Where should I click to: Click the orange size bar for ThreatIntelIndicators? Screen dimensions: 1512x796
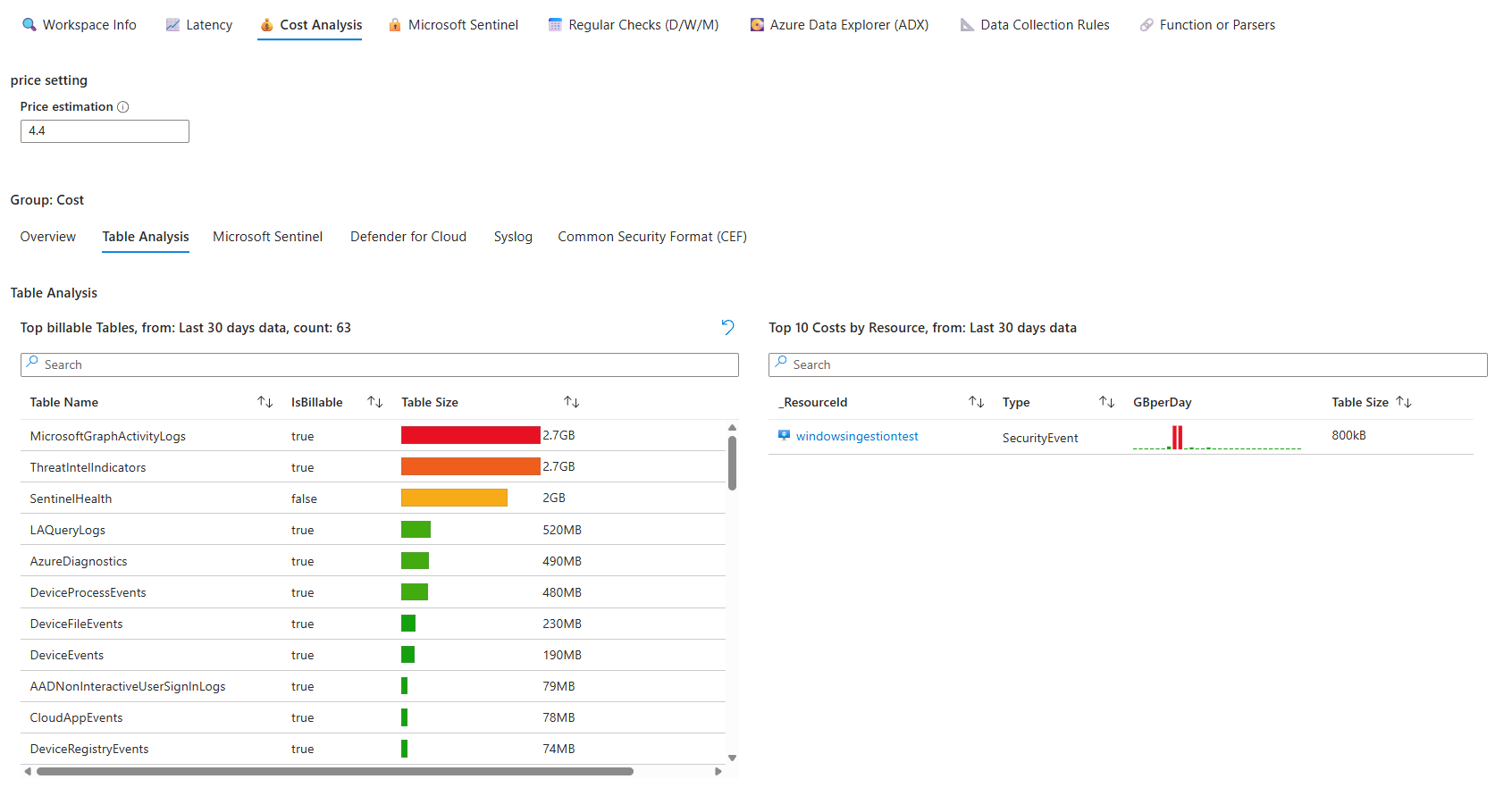point(471,466)
